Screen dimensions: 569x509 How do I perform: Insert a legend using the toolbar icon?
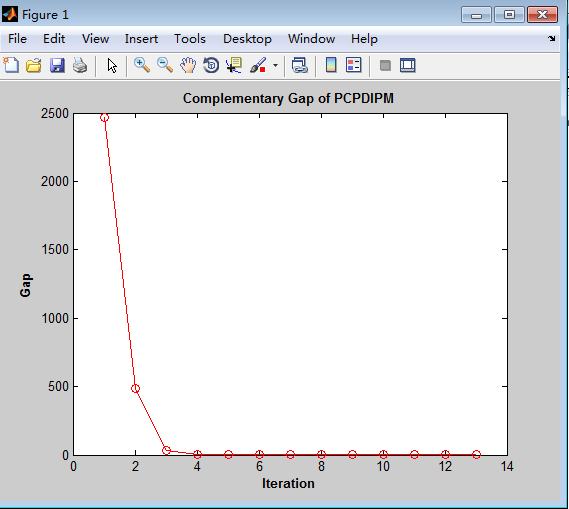click(353, 66)
